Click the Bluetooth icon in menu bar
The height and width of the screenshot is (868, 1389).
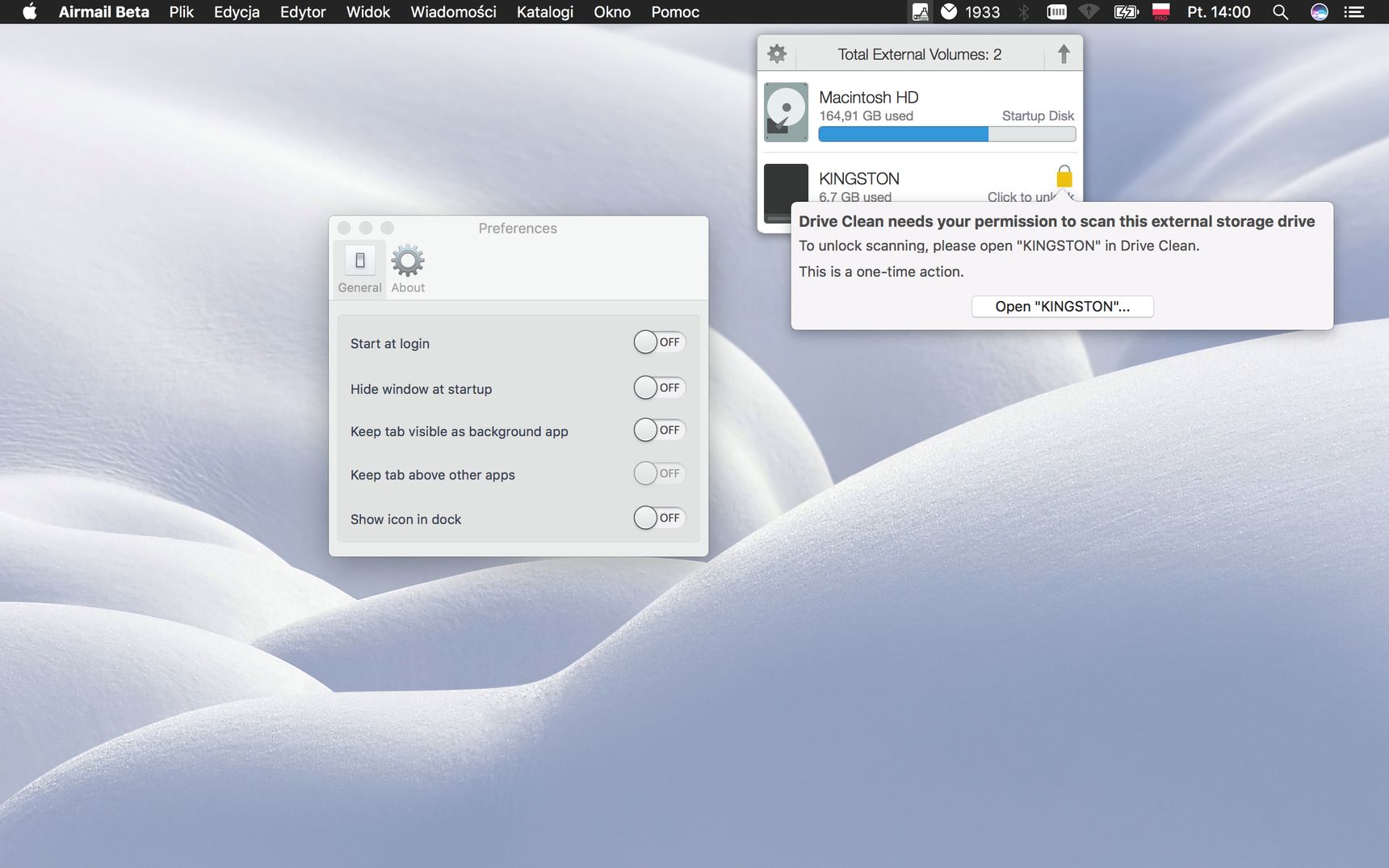(x=1024, y=12)
